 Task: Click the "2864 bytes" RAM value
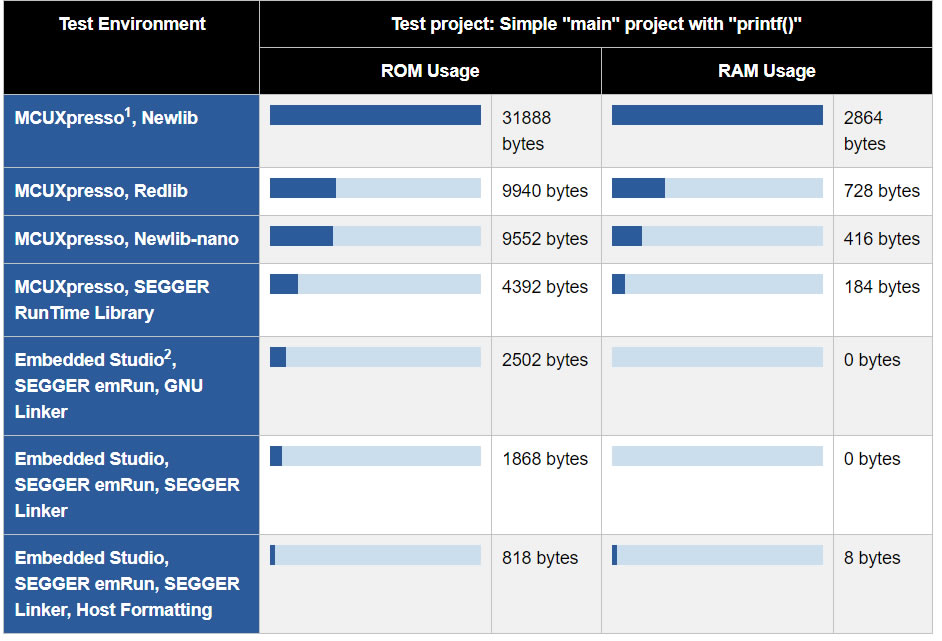[864, 131]
